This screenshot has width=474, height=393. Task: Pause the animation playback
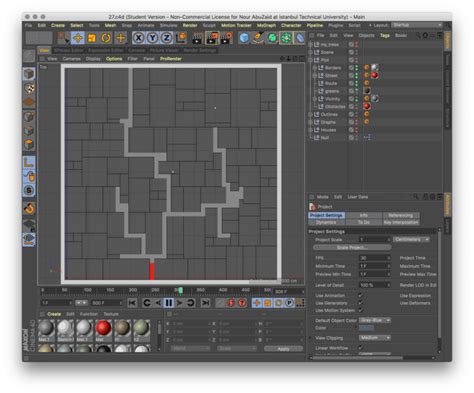(169, 303)
